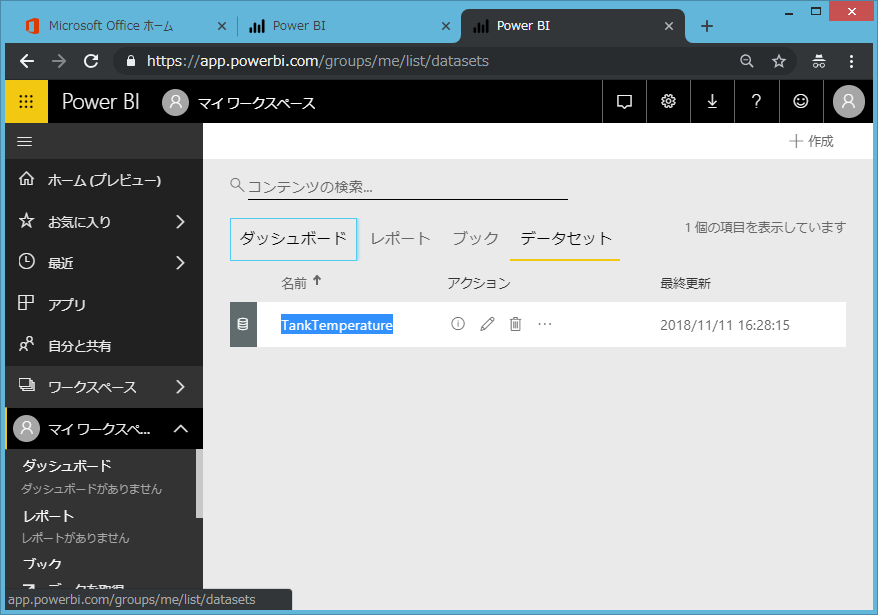Open the Power BI app launcher grid
The height and width of the screenshot is (615, 878).
[26, 101]
